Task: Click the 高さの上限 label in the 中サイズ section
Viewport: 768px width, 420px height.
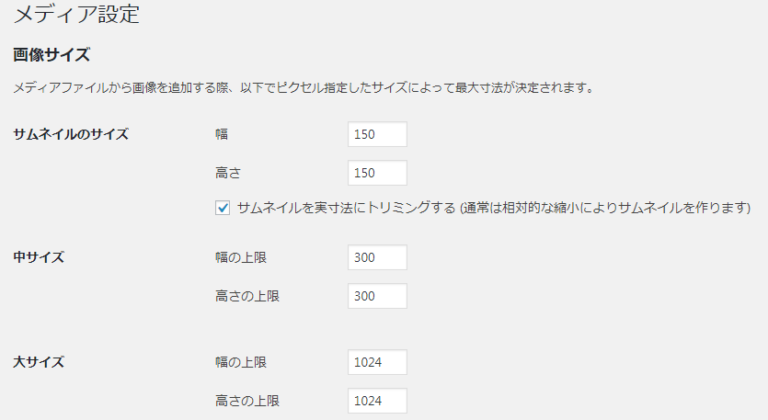Action: click(248, 296)
